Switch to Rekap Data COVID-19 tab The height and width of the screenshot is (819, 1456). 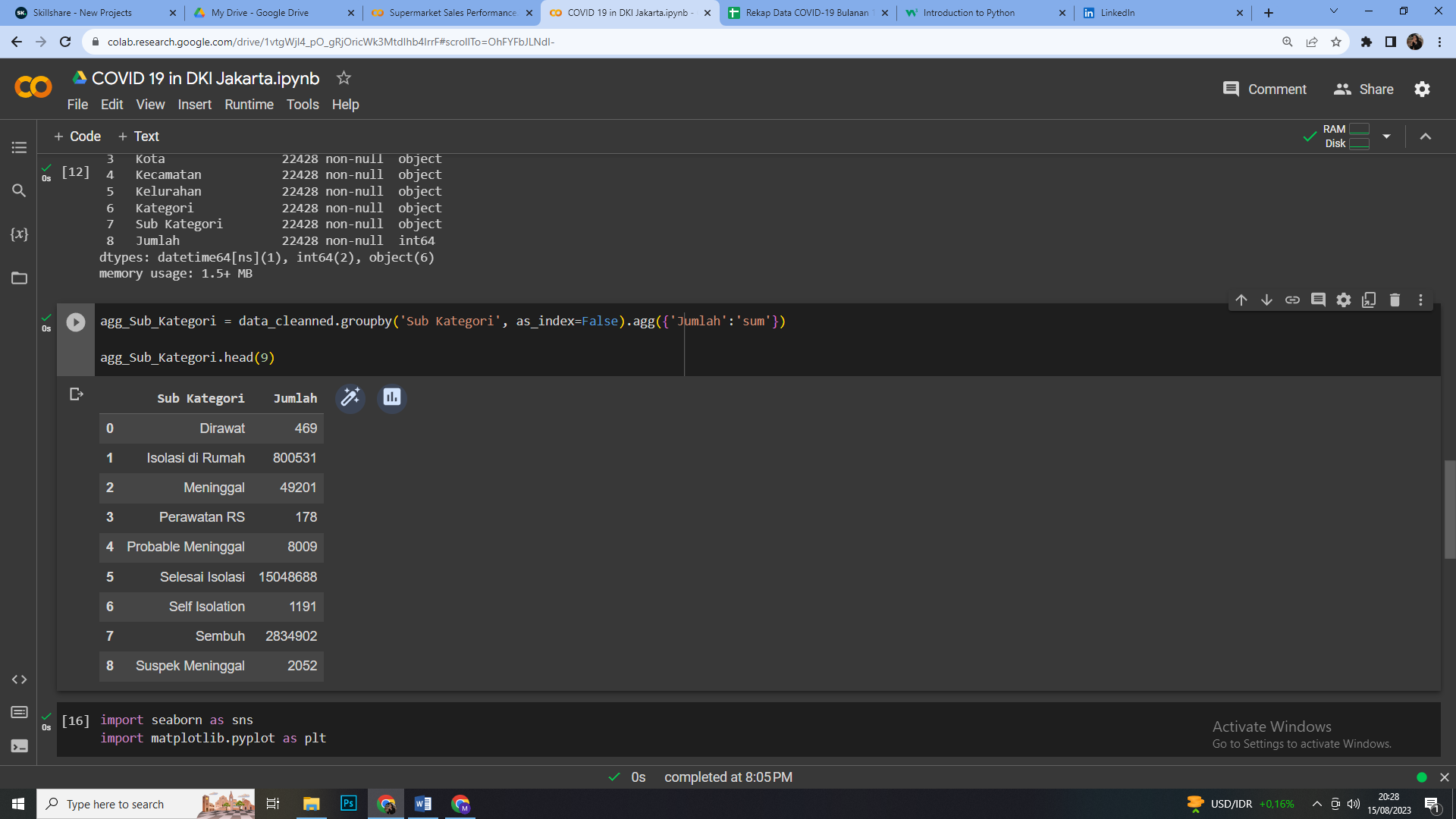pos(807,13)
